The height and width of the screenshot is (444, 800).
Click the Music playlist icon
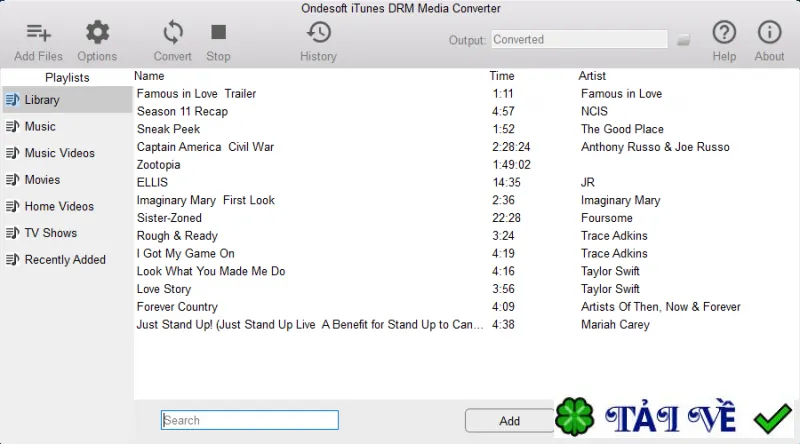[12, 126]
